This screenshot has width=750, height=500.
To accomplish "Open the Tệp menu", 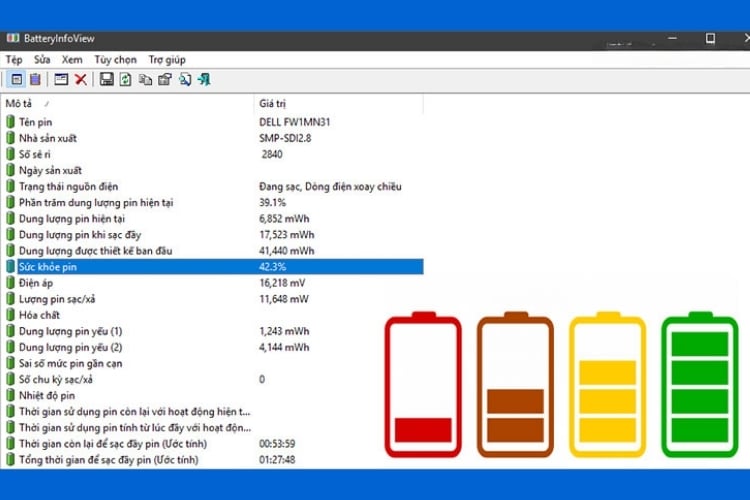I will pos(15,59).
